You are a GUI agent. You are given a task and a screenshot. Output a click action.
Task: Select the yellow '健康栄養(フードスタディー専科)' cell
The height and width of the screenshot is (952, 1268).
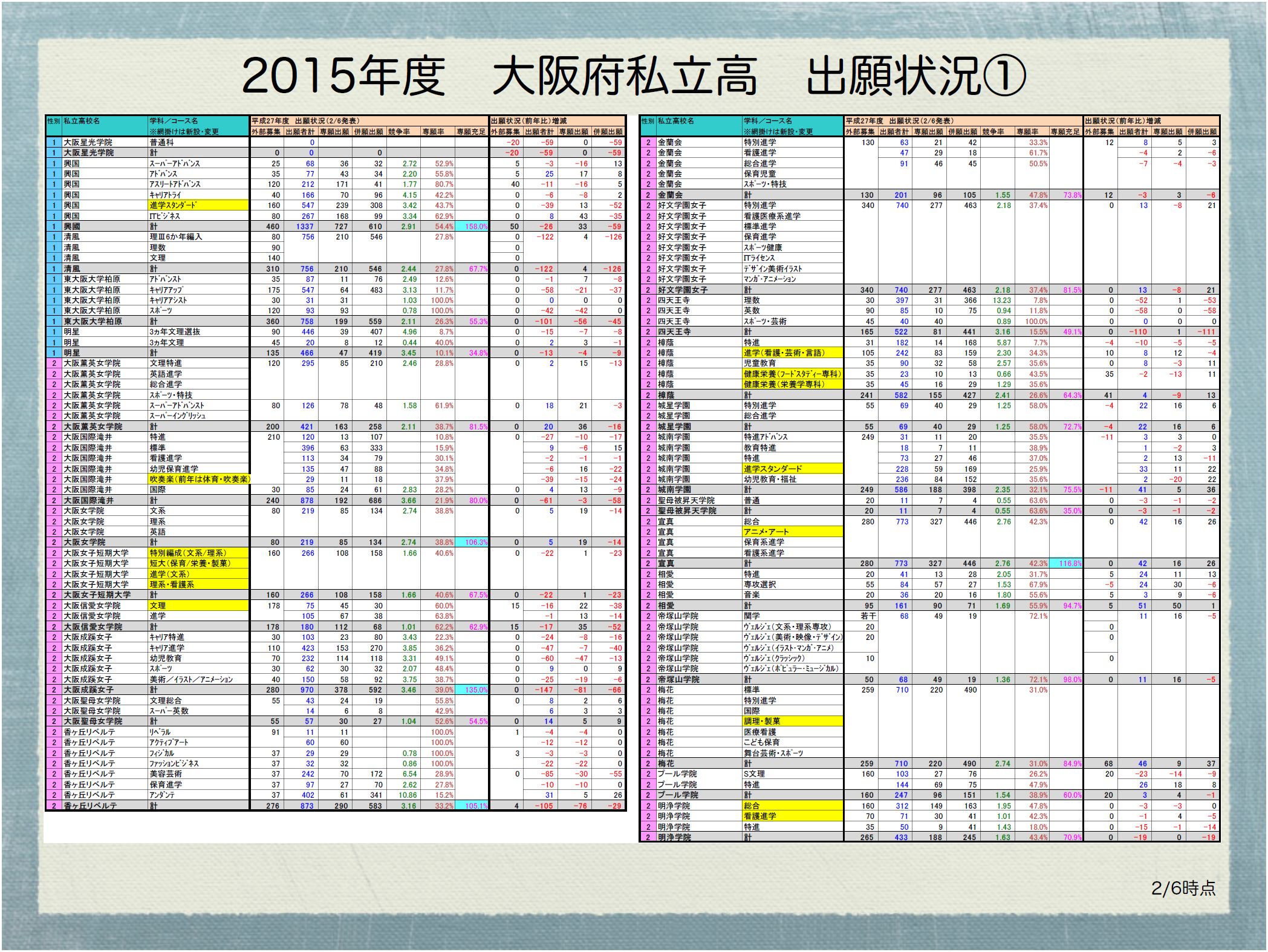[793, 374]
